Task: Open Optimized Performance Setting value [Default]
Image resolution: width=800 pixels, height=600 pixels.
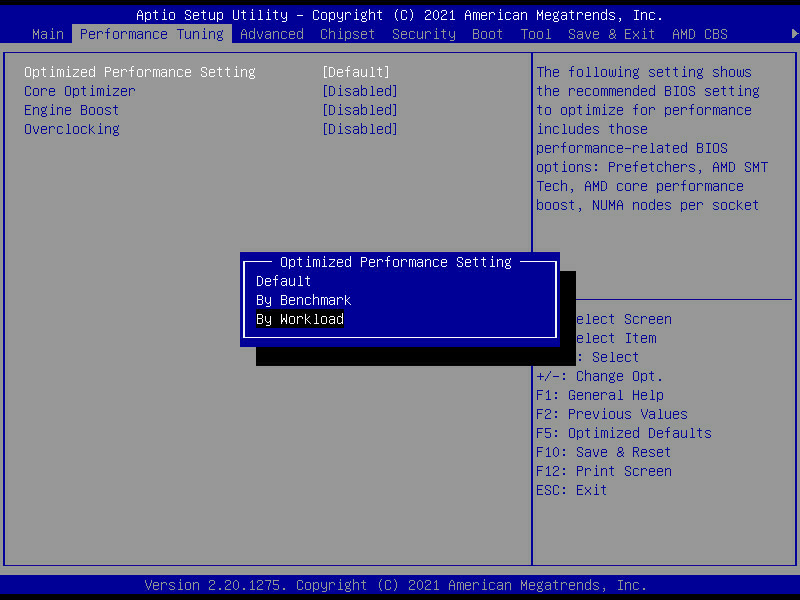Action: coord(355,72)
